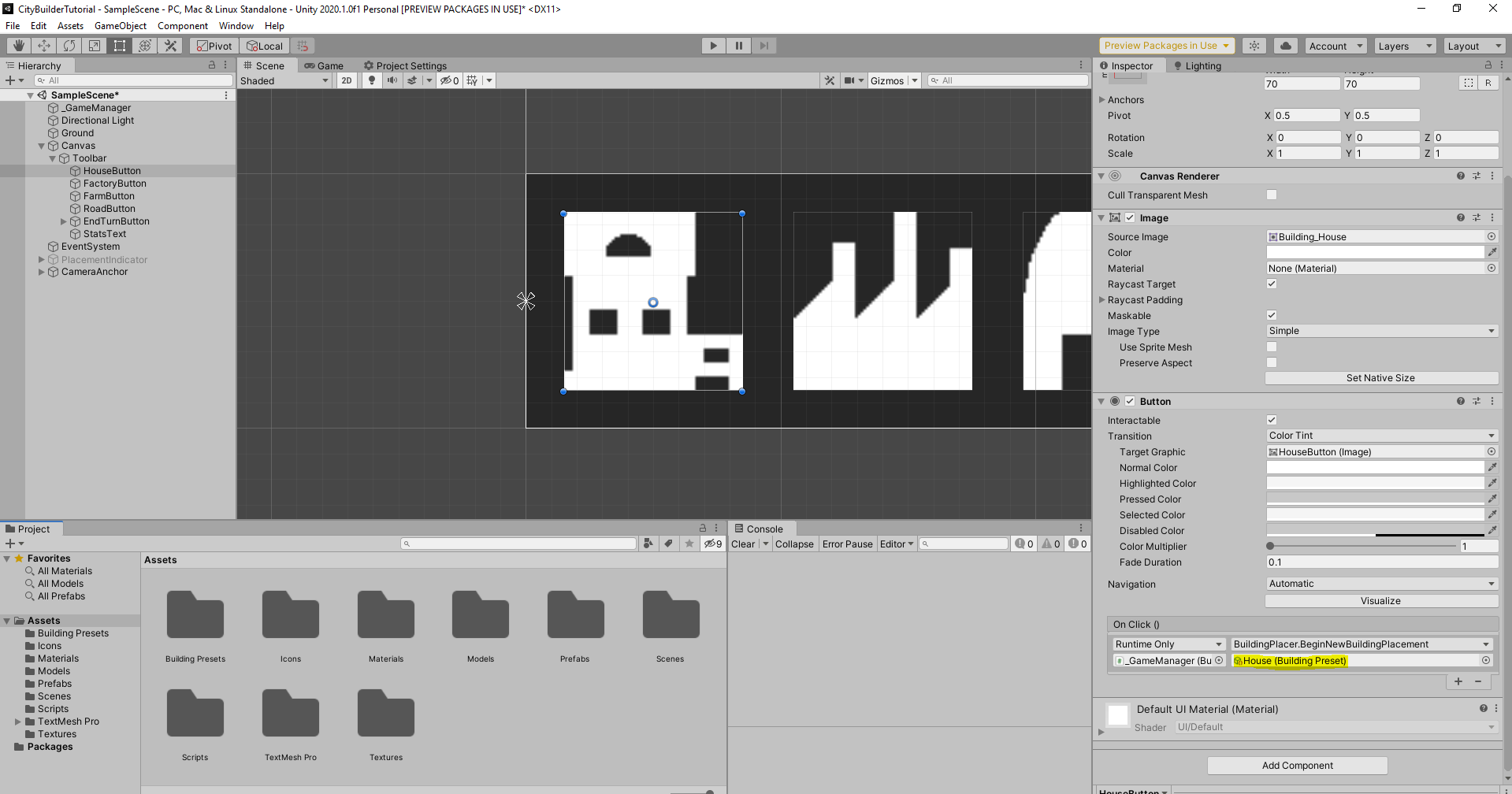Toggle 2D scene view mode
This screenshot has height=794, width=1512.
347,80
